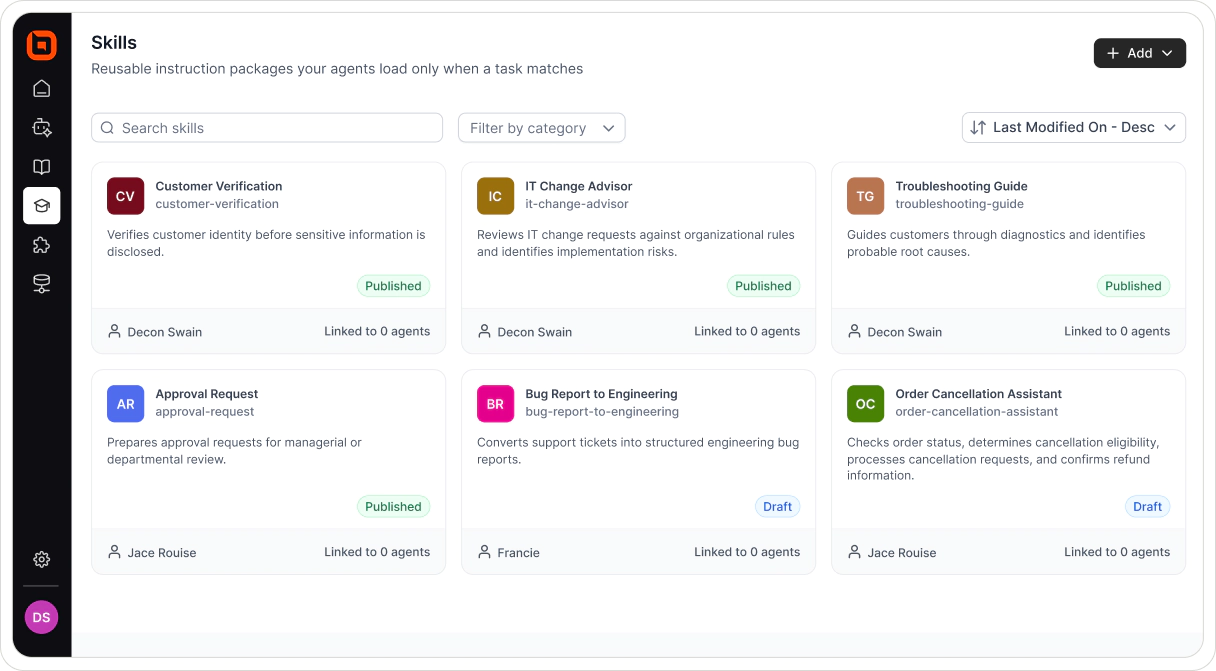
Task: Click the DS user avatar
Action: pos(41,617)
